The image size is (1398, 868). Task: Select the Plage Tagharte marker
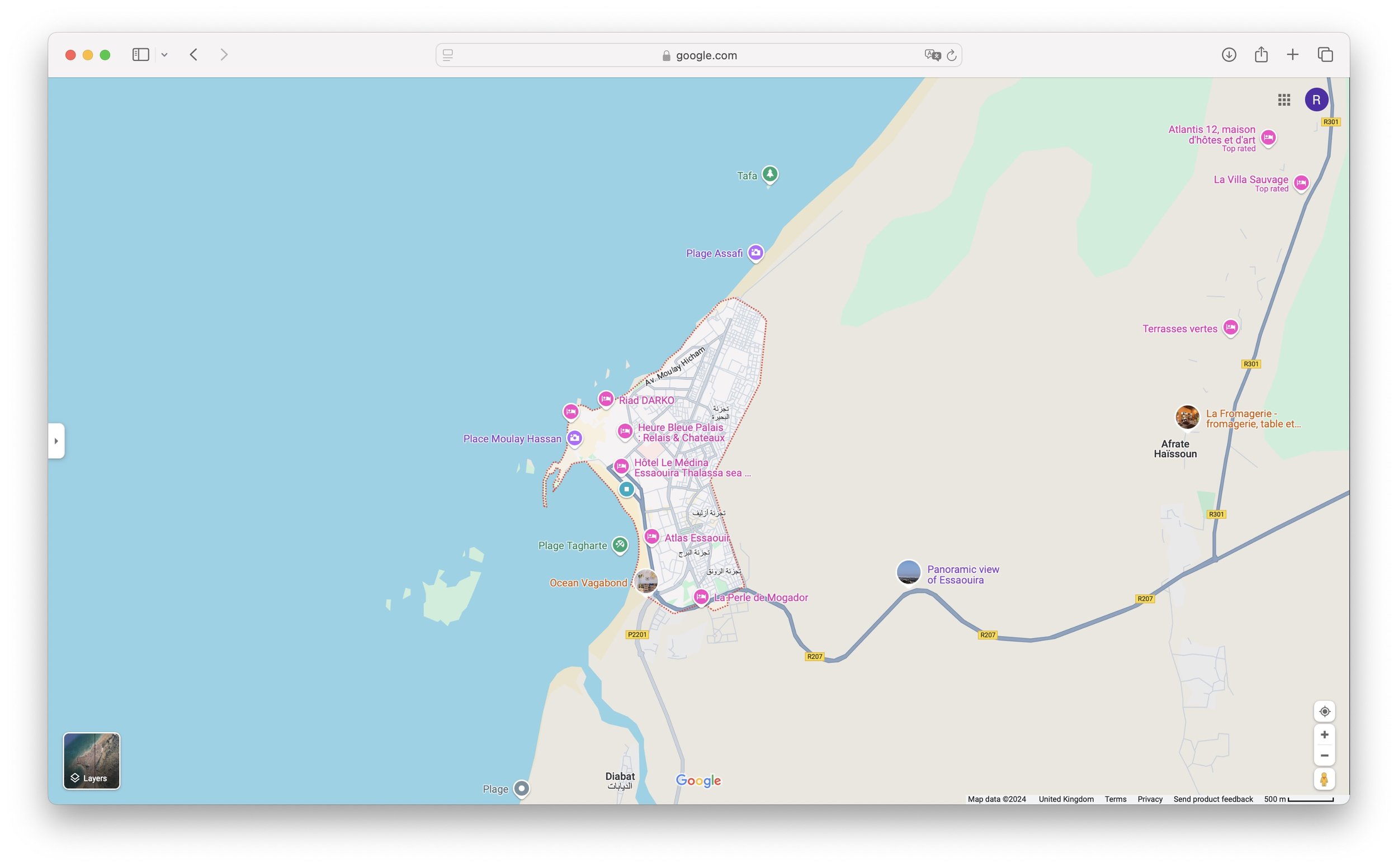pos(620,545)
